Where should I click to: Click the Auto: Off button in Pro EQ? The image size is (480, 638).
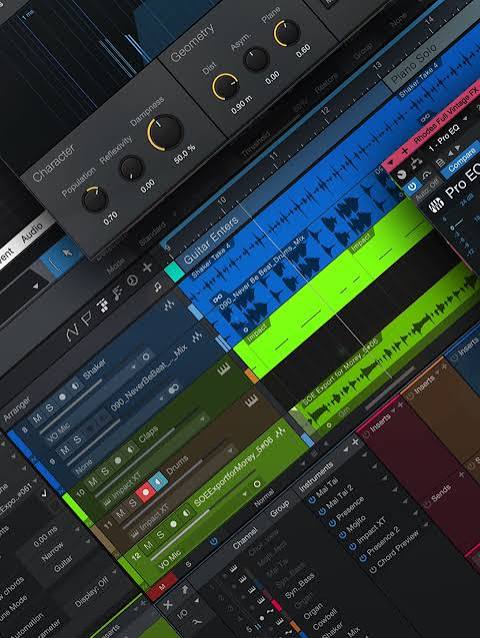coord(429,188)
